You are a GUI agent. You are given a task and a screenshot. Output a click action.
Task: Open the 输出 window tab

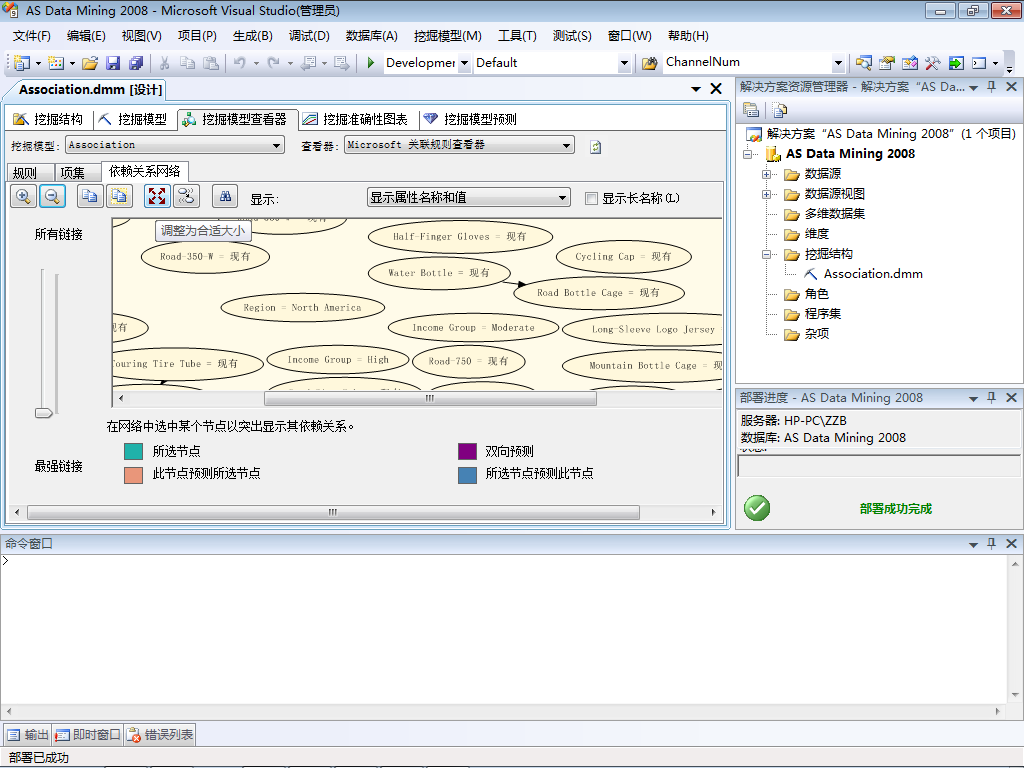pyautogui.click(x=28, y=735)
